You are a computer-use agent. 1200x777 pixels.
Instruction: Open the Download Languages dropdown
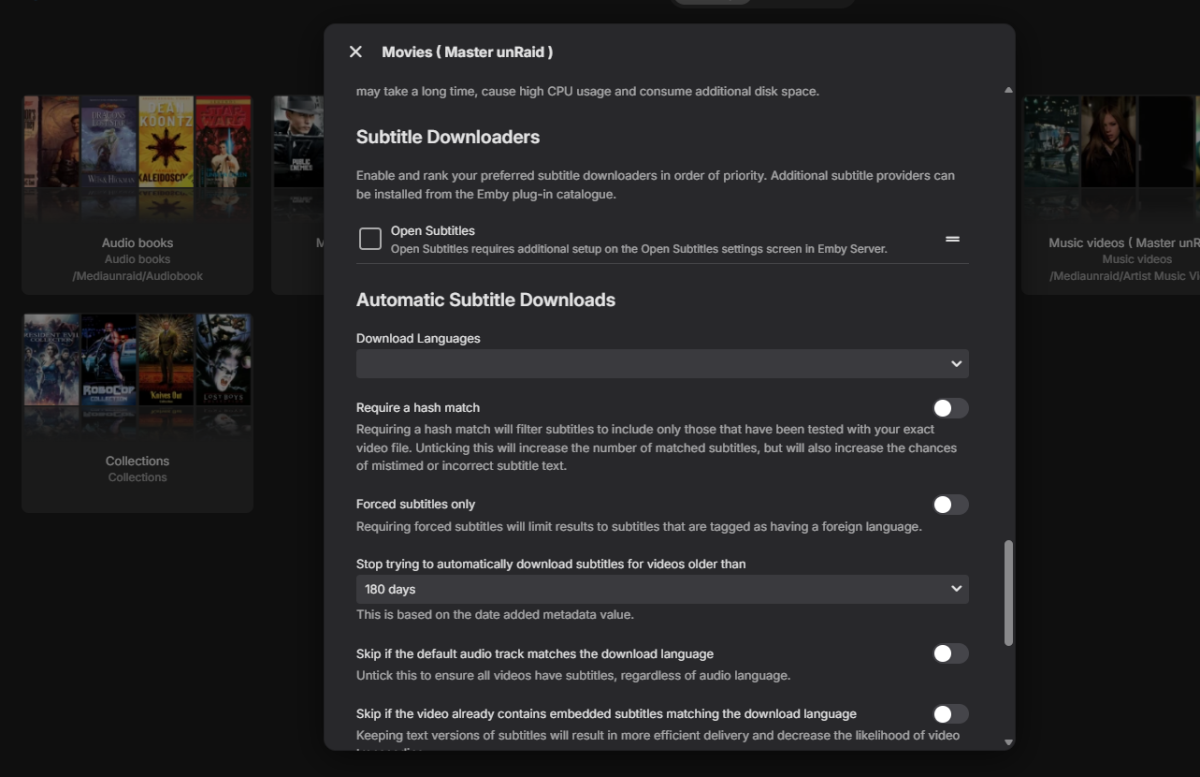[x=661, y=364]
